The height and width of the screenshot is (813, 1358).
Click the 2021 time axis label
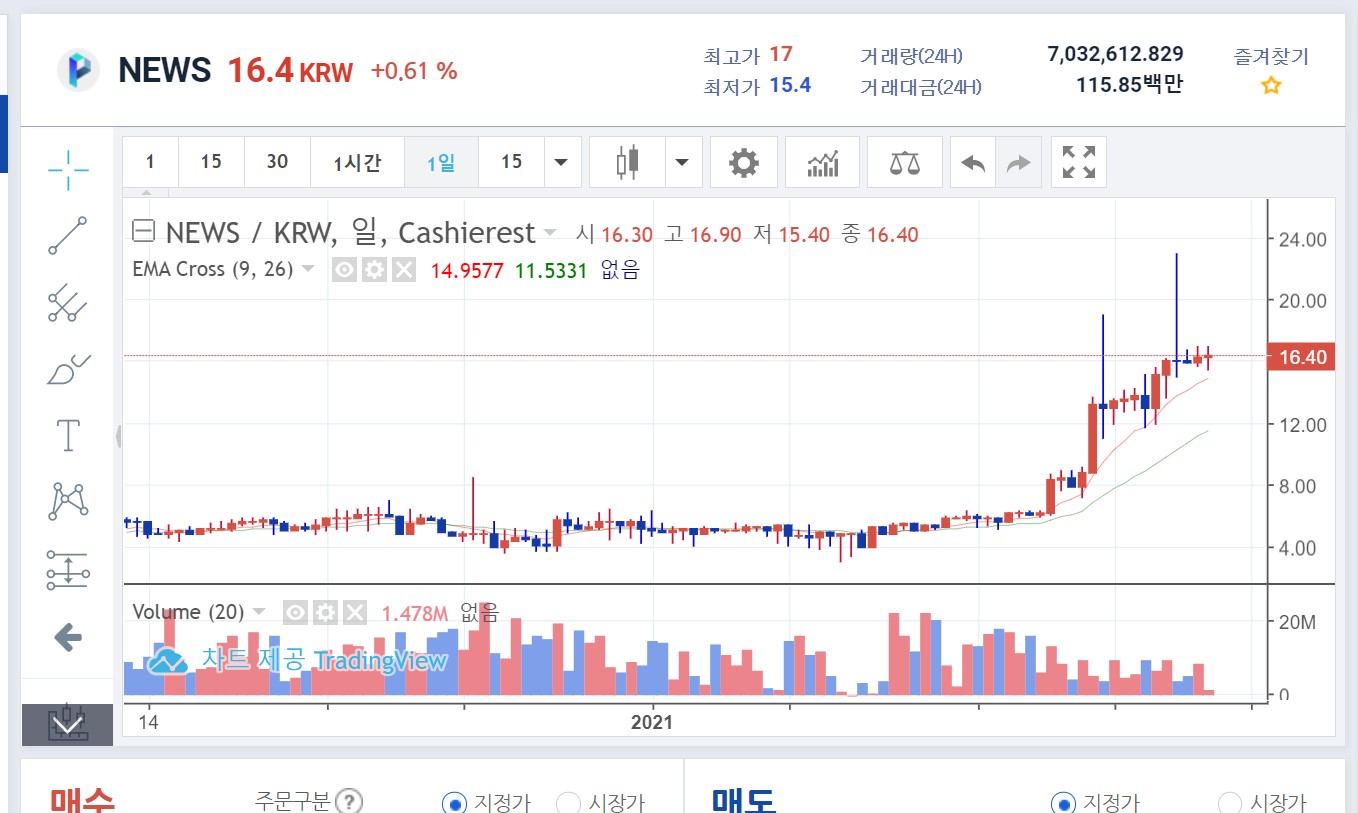(652, 722)
